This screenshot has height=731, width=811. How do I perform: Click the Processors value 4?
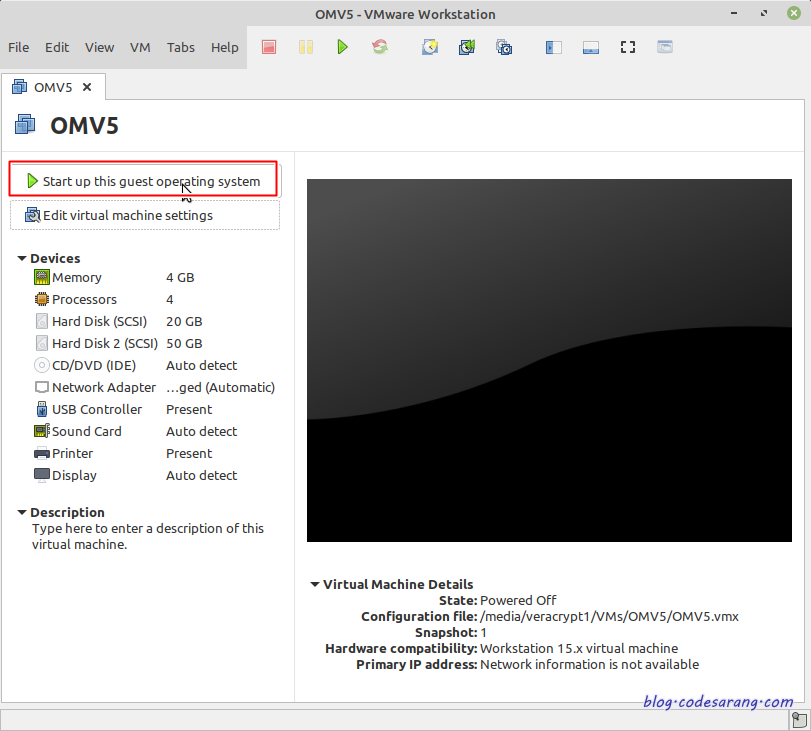(x=170, y=299)
